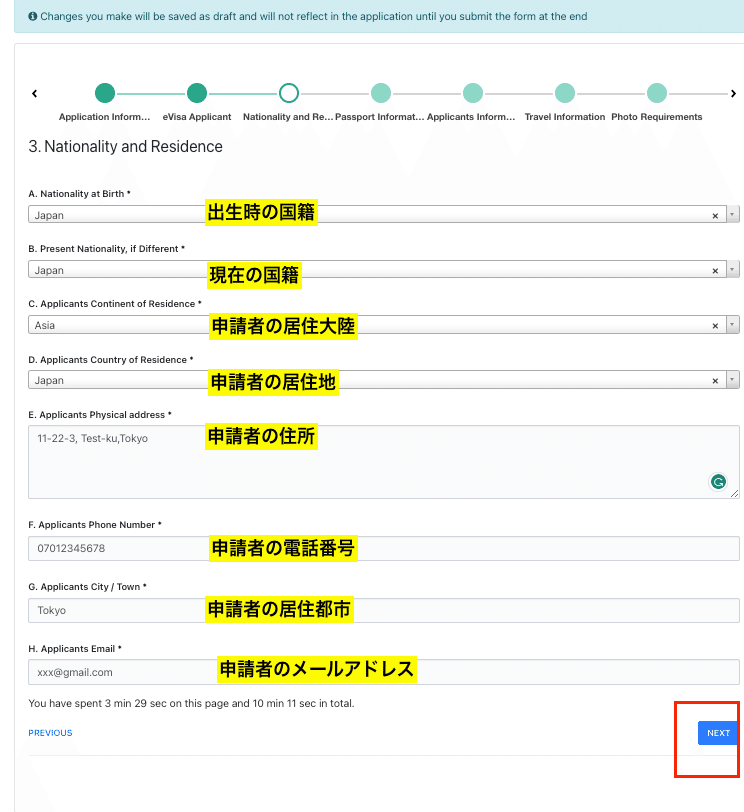The height and width of the screenshot is (812, 744).
Task: Click the 'D. Applicants Country of Residence' label
Action: coord(111,359)
